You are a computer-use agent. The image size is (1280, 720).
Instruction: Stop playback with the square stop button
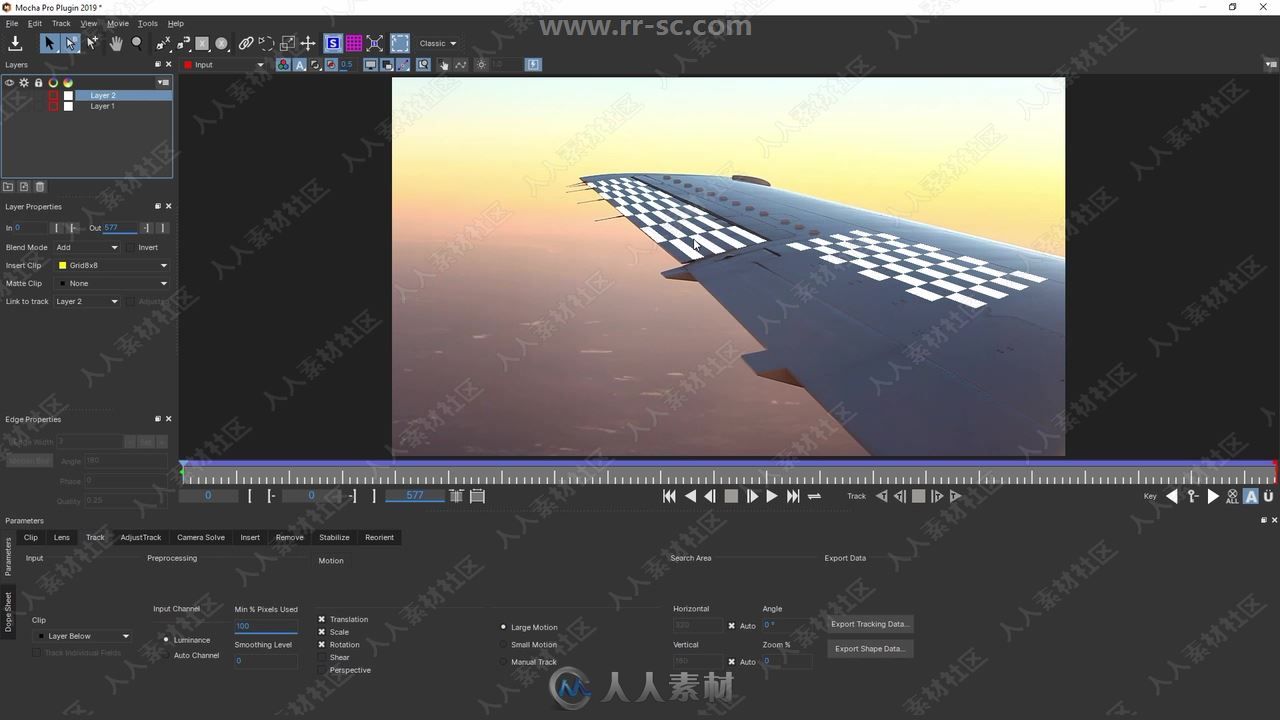(x=731, y=496)
